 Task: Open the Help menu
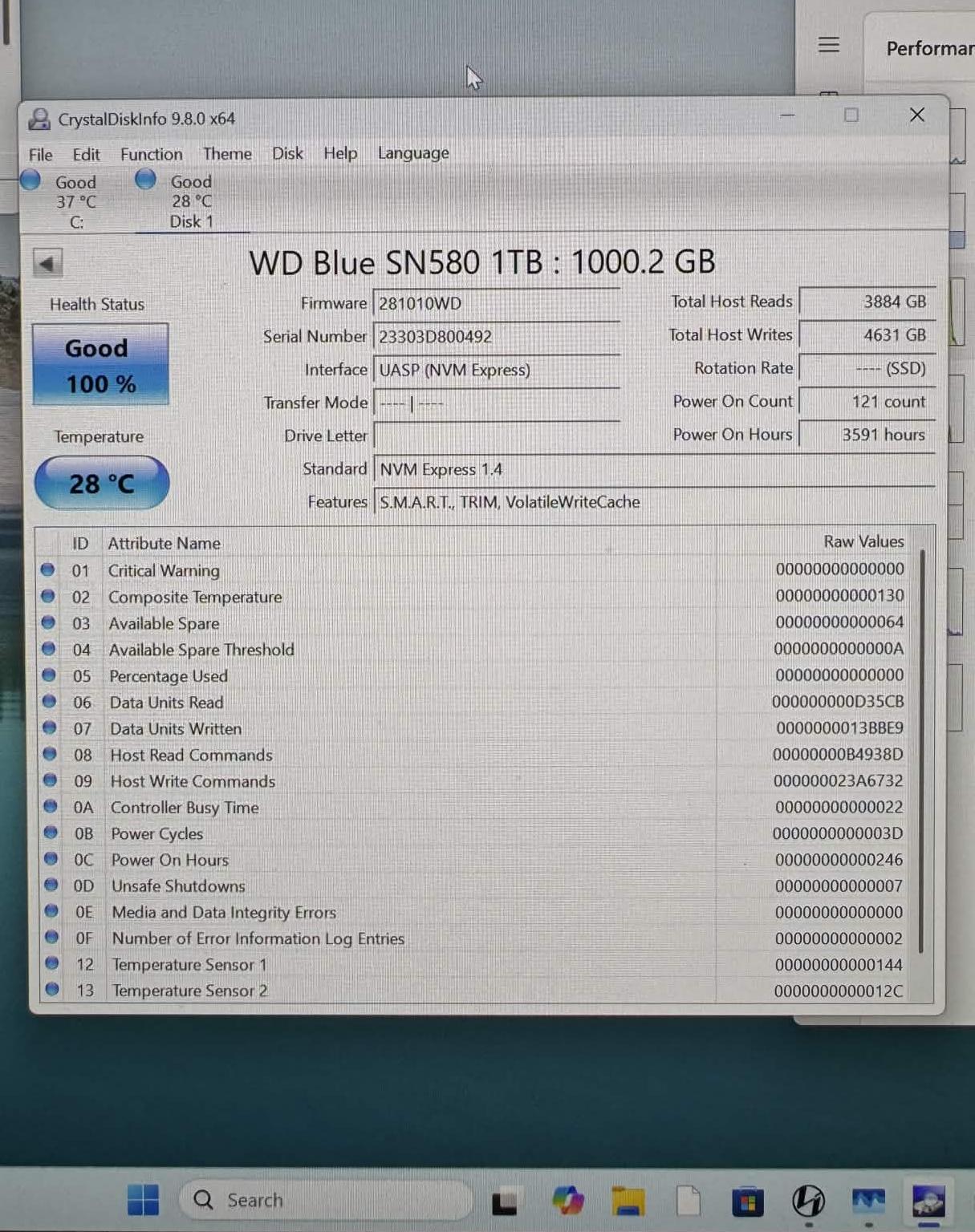[340, 153]
